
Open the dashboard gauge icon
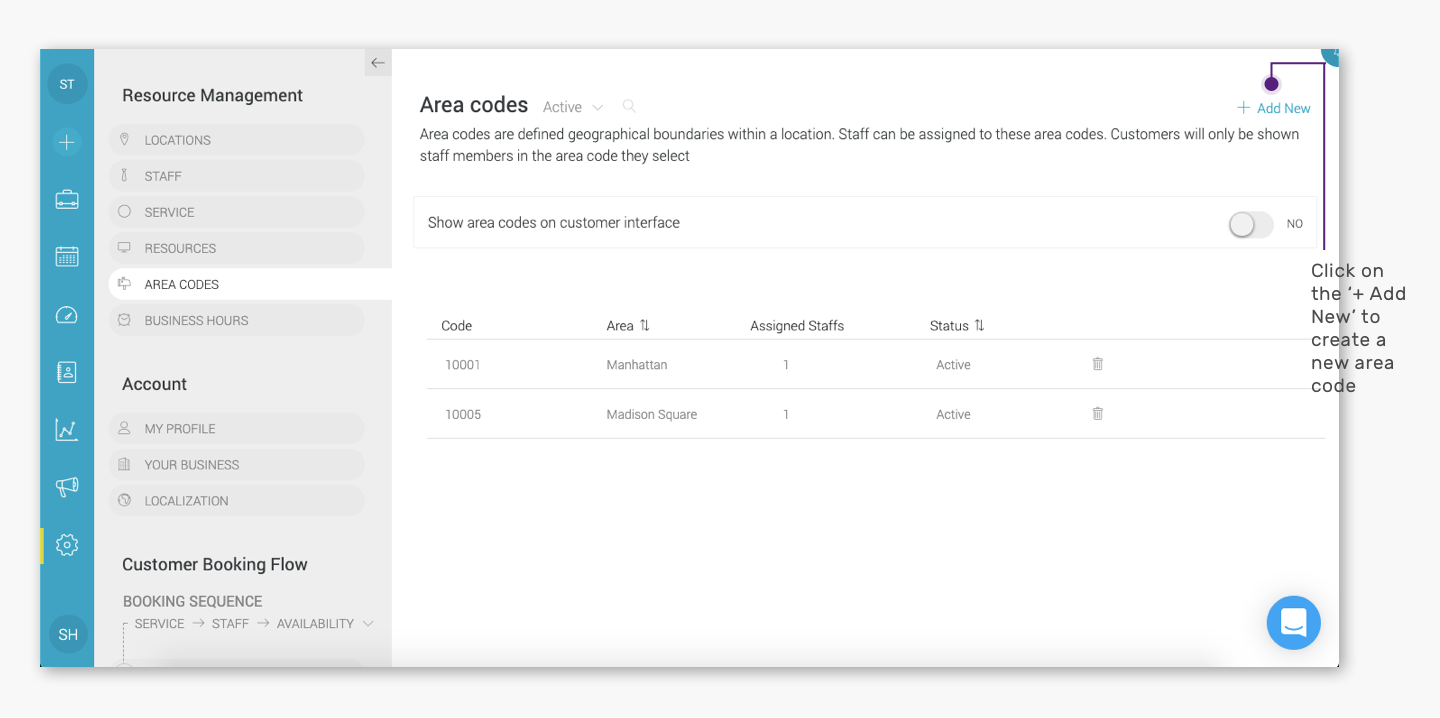point(67,315)
